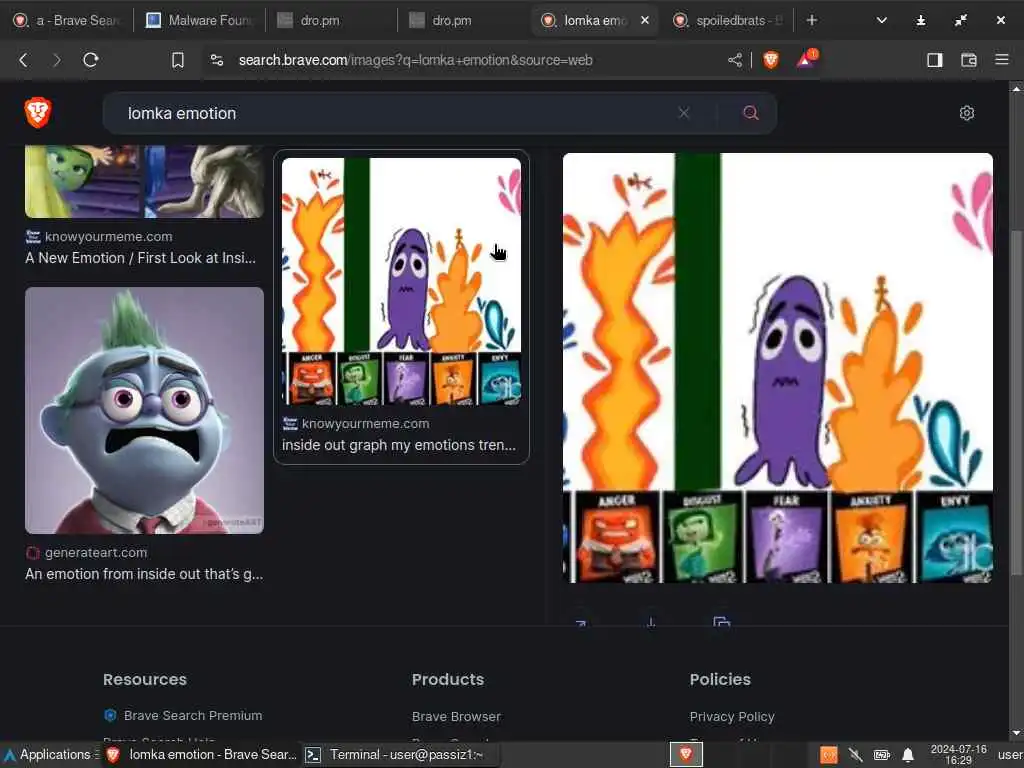Open a new tab with plus button
Screen dimensions: 1024x768
coord(812,20)
